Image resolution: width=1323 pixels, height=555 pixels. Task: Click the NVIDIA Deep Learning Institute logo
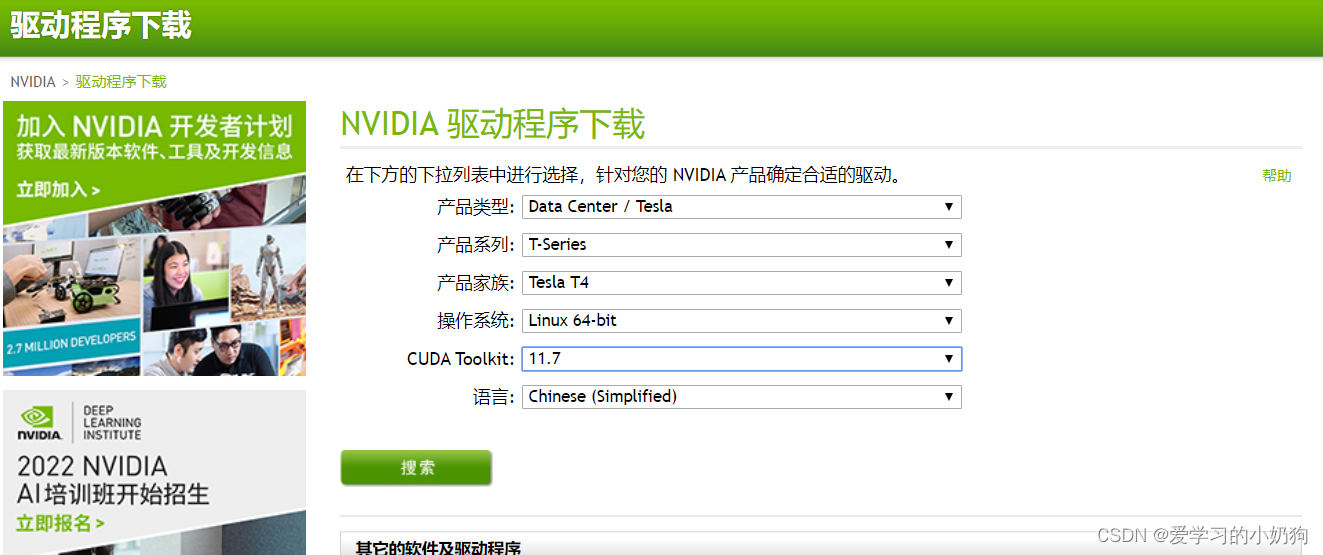coord(79,424)
